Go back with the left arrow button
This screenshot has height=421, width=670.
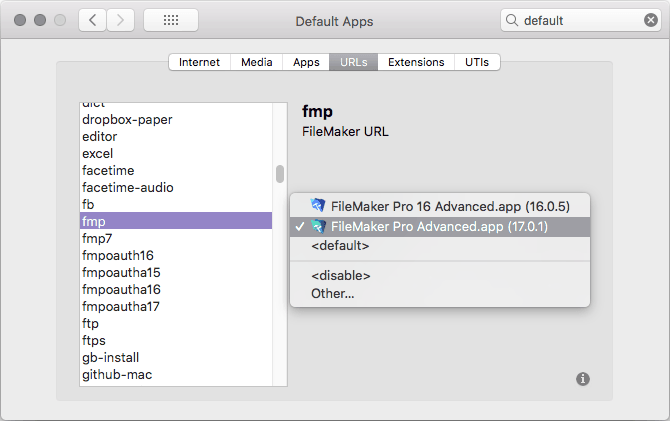pos(92,20)
